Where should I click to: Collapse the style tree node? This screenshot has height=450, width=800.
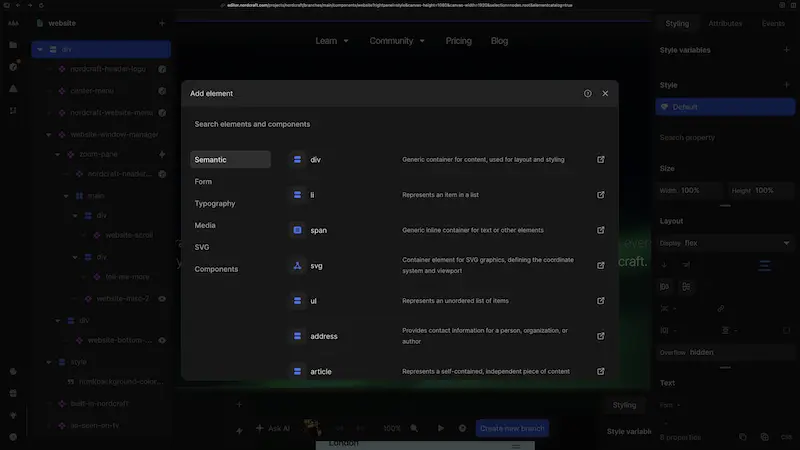[x=48, y=362]
